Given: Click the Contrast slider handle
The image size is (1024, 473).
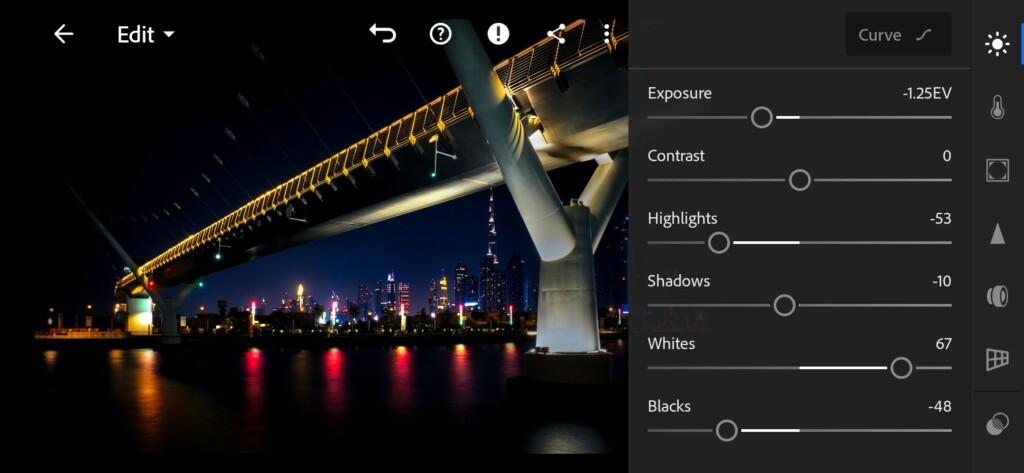Looking at the screenshot, I should pyautogui.click(x=799, y=180).
